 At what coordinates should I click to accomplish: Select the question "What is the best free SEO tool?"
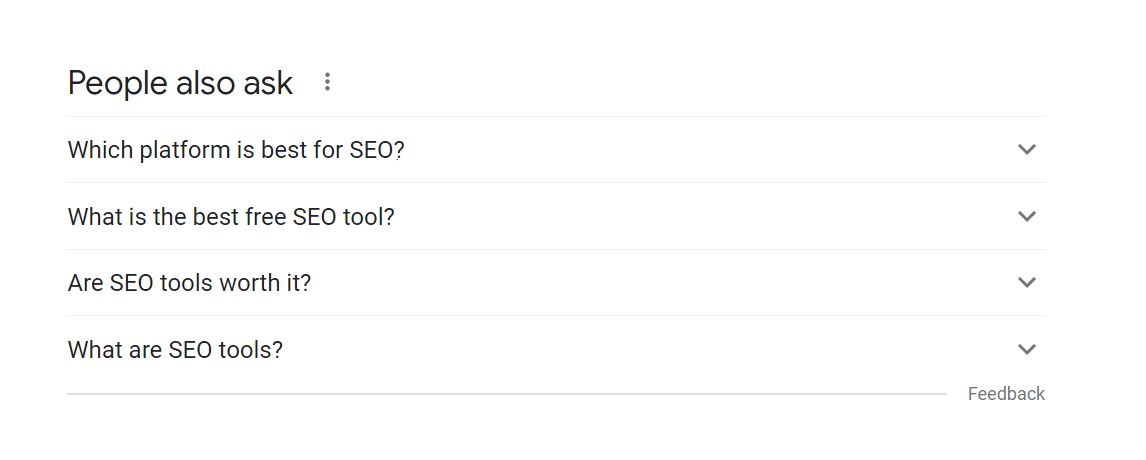point(231,216)
